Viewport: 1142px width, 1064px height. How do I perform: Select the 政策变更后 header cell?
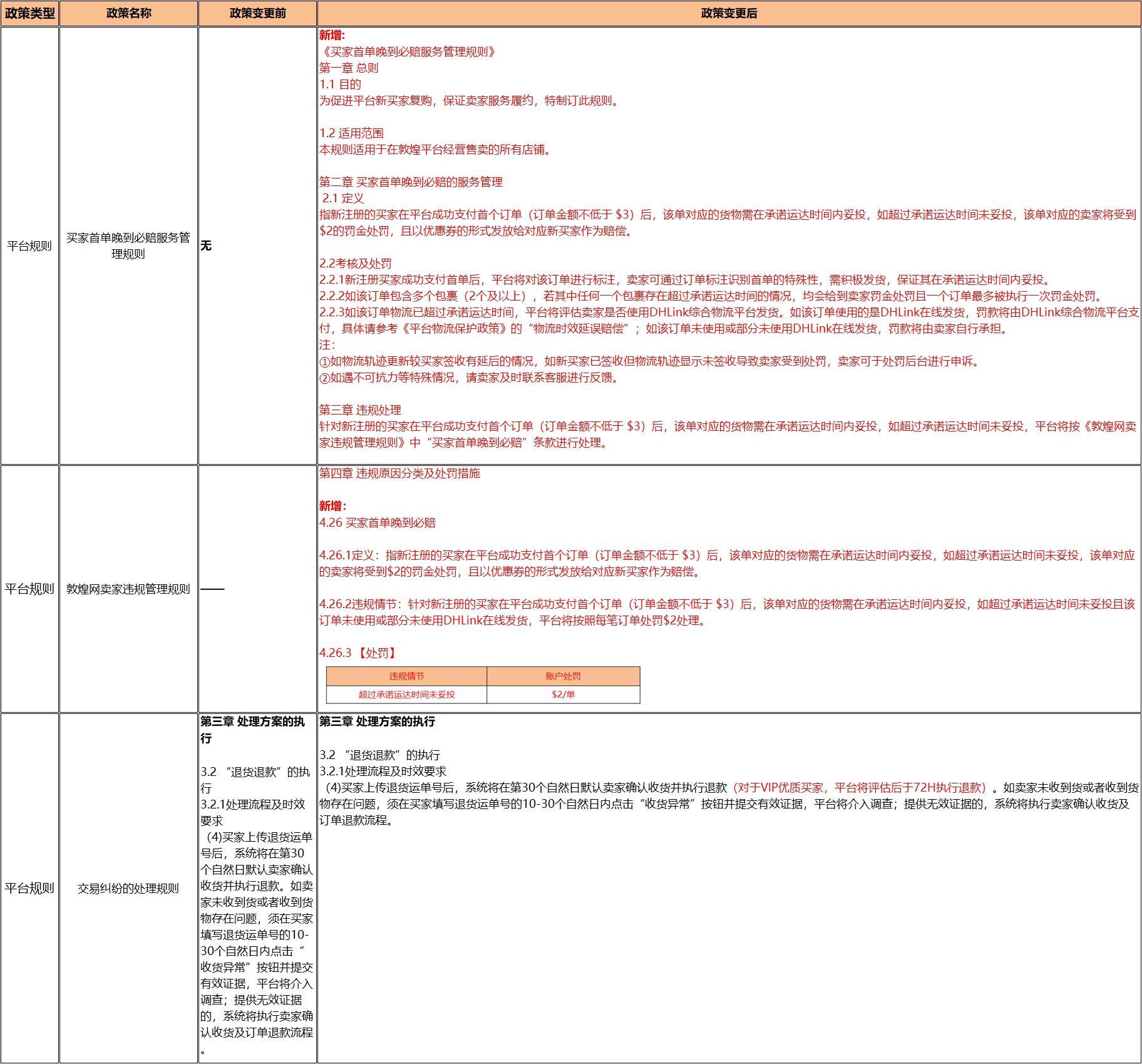729,13
